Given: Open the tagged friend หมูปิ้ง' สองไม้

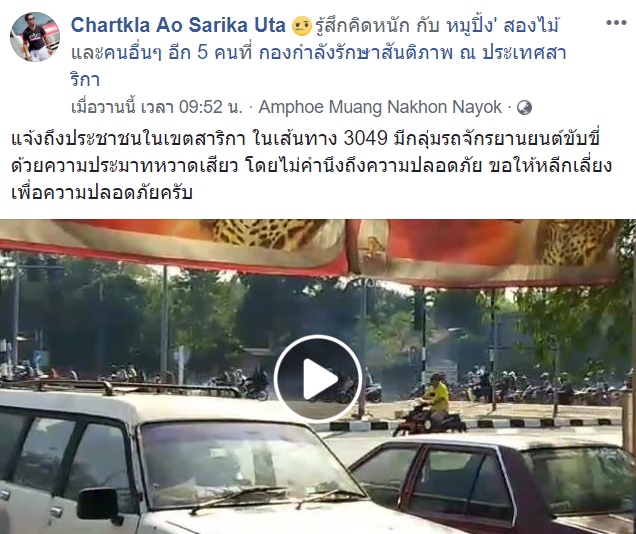Looking at the screenshot, I should point(503,26).
